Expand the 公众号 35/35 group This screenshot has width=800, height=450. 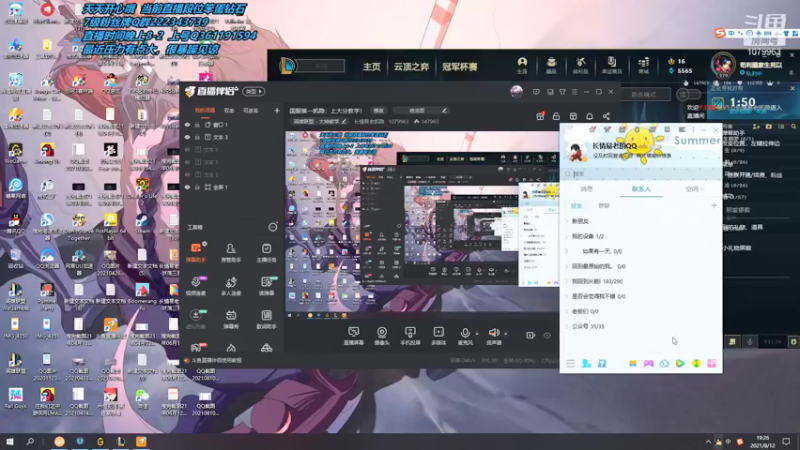coord(566,326)
